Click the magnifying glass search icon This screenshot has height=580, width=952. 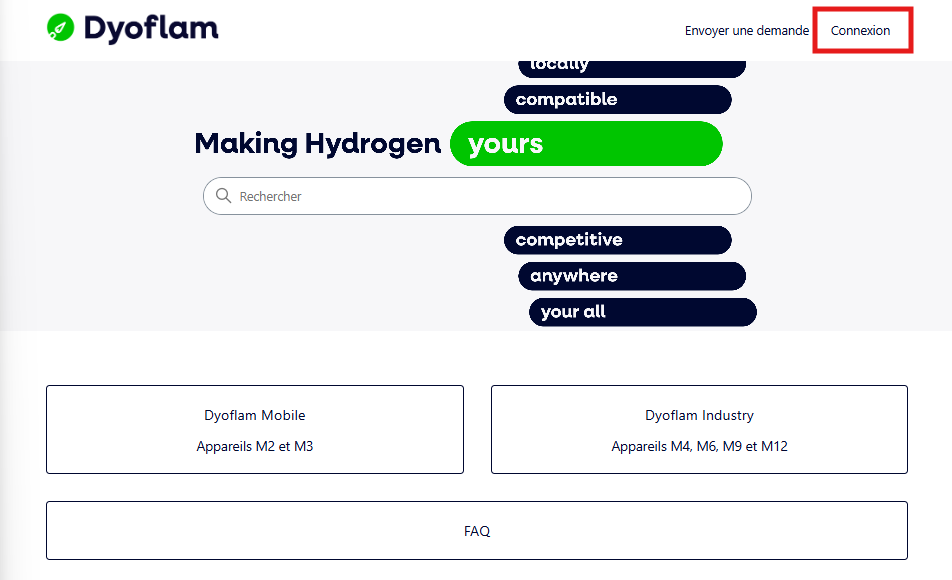click(223, 196)
